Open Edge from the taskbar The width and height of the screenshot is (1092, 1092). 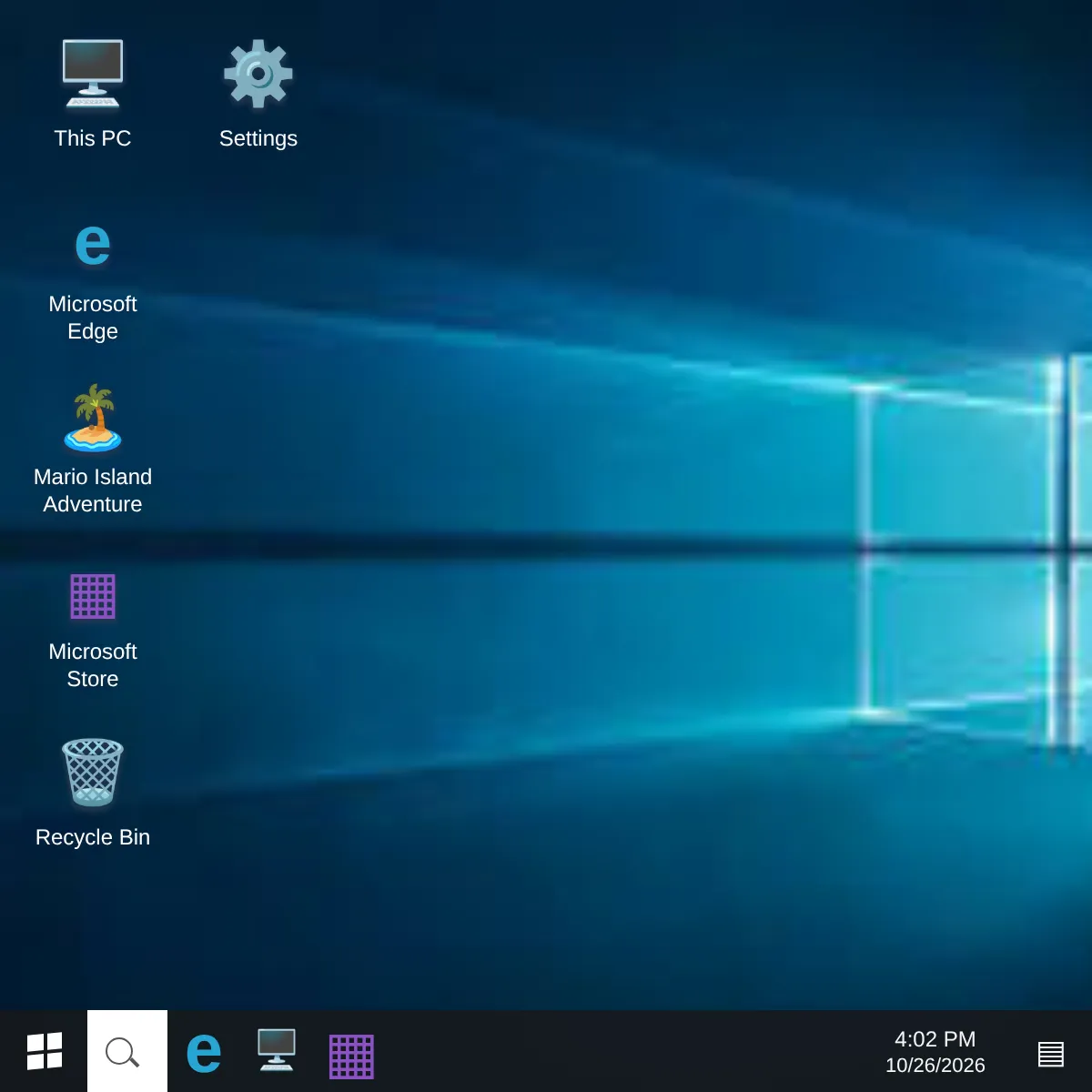click(204, 1052)
